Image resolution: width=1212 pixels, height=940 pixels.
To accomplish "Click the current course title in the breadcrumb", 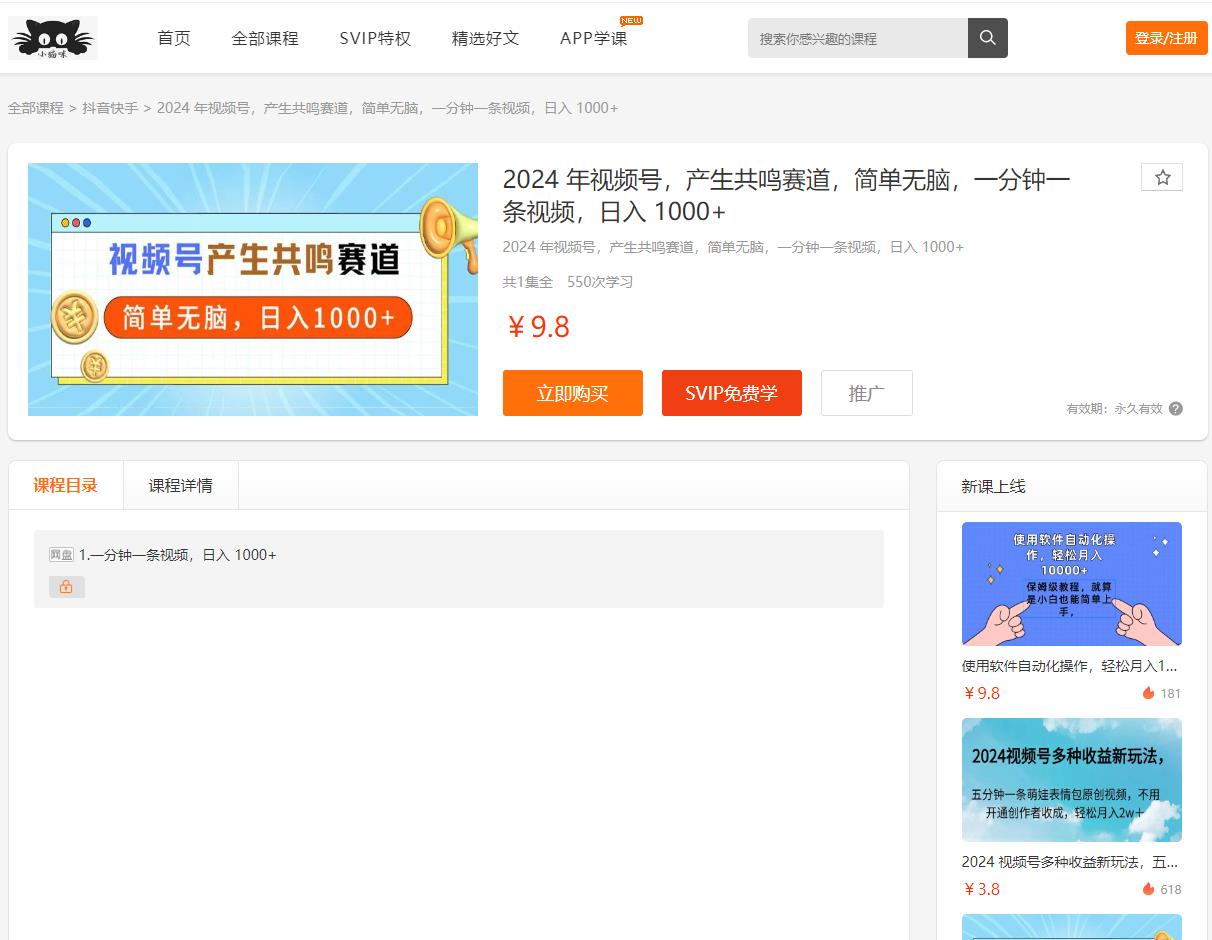I will (388, 108).
